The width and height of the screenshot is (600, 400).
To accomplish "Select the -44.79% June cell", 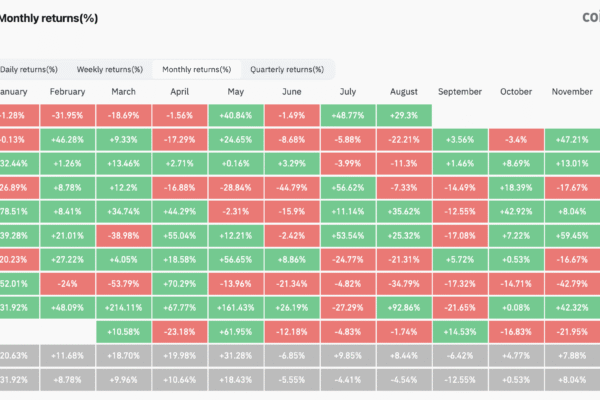I will pos(294,186).
